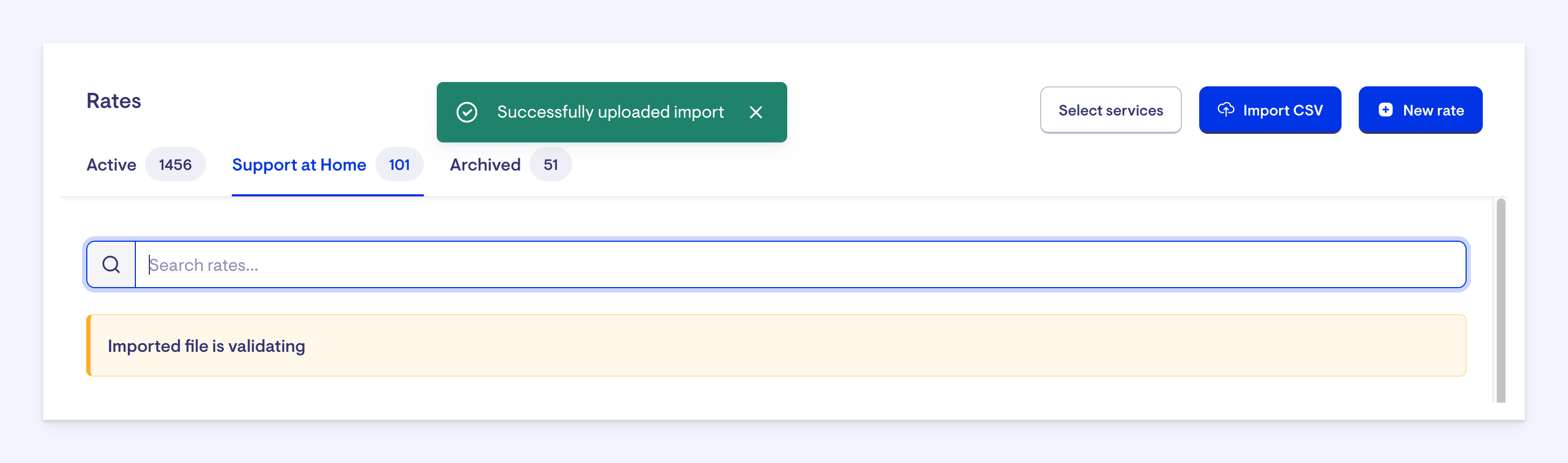Click the magnifier search icon
The width and height of the screenshot is (1568, 463).
point(111,264)
